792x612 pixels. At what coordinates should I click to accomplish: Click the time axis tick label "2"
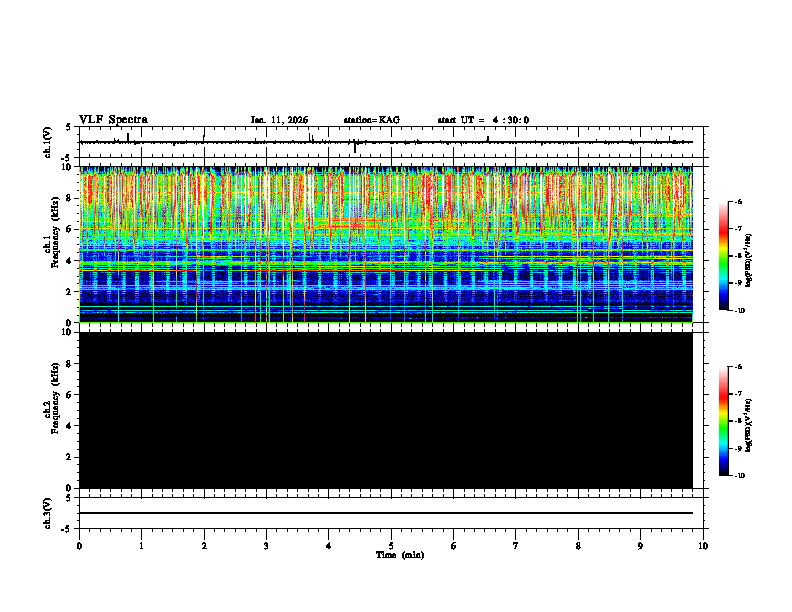204,546
